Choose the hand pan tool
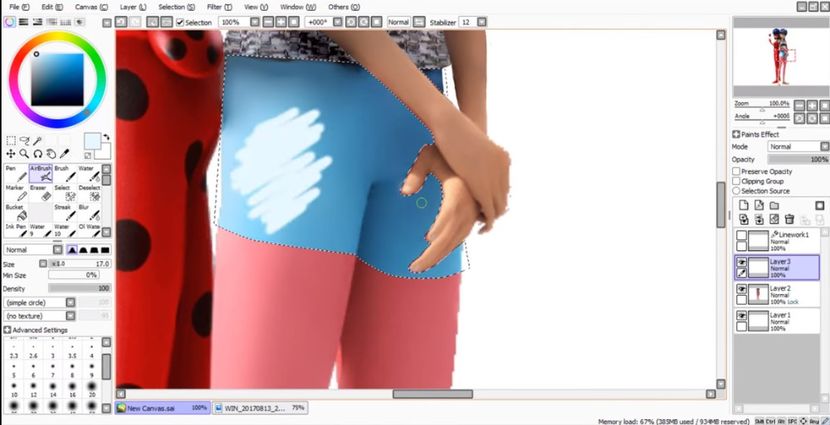830x425 pixels. point(51,154)
